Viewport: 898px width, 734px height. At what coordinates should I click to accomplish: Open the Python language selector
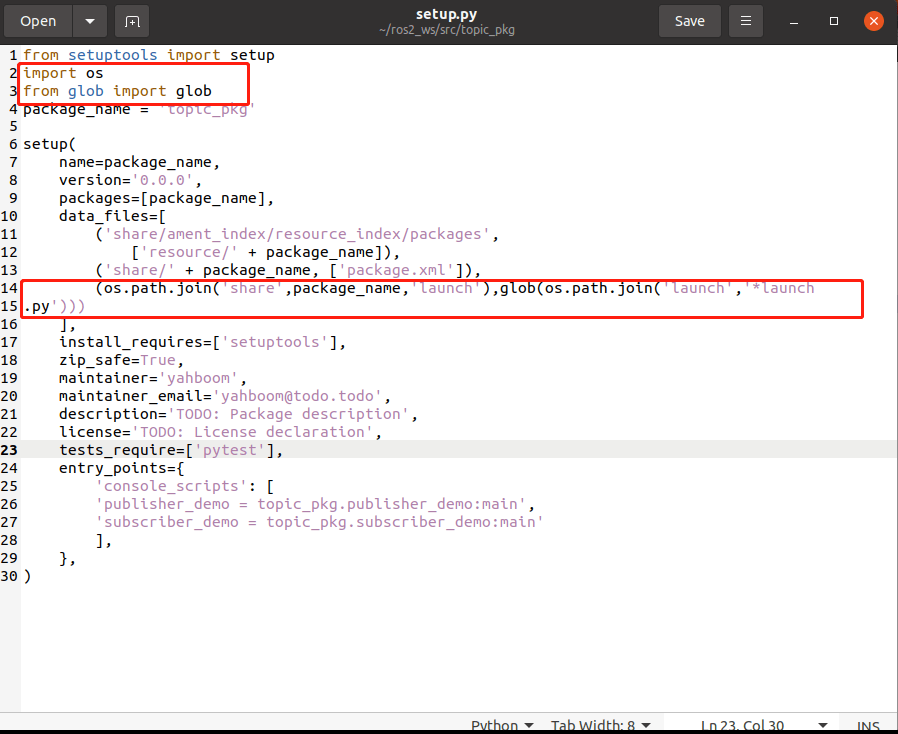click(502, 725)
